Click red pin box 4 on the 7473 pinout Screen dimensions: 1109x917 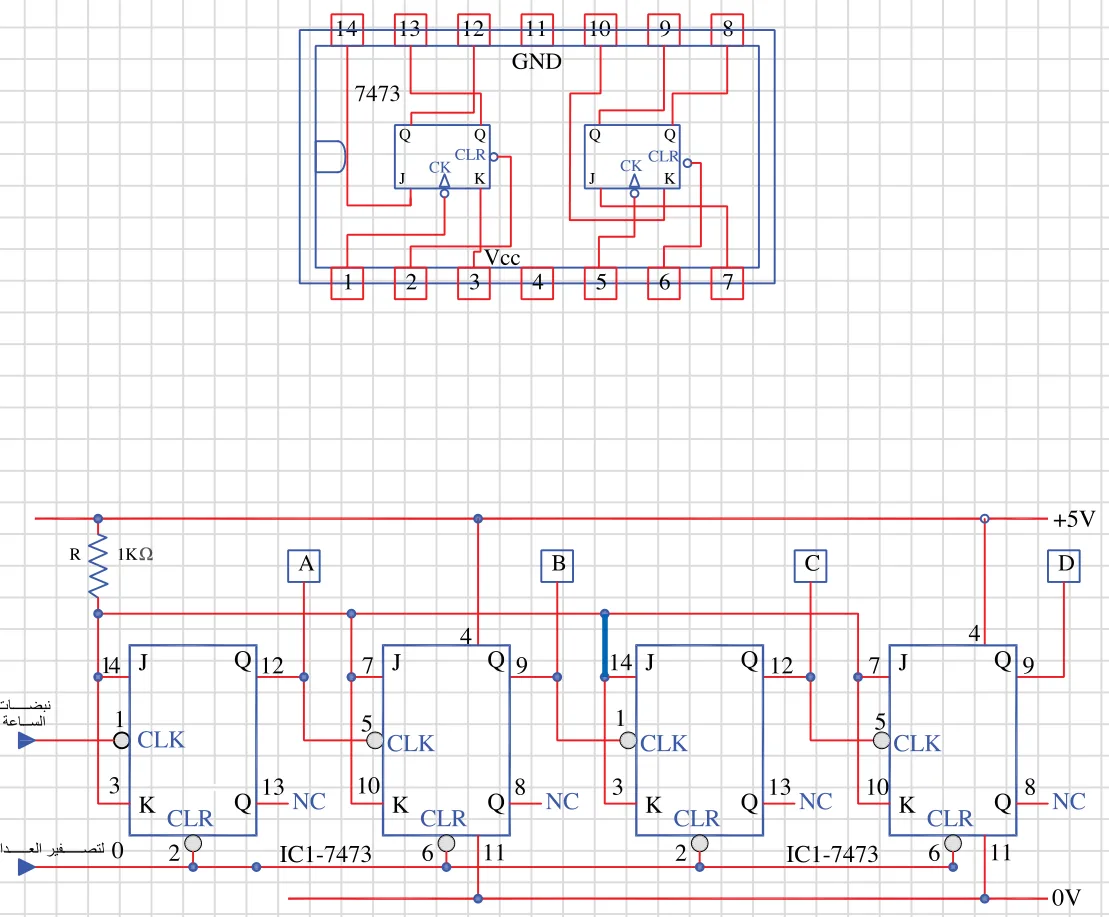537,283
